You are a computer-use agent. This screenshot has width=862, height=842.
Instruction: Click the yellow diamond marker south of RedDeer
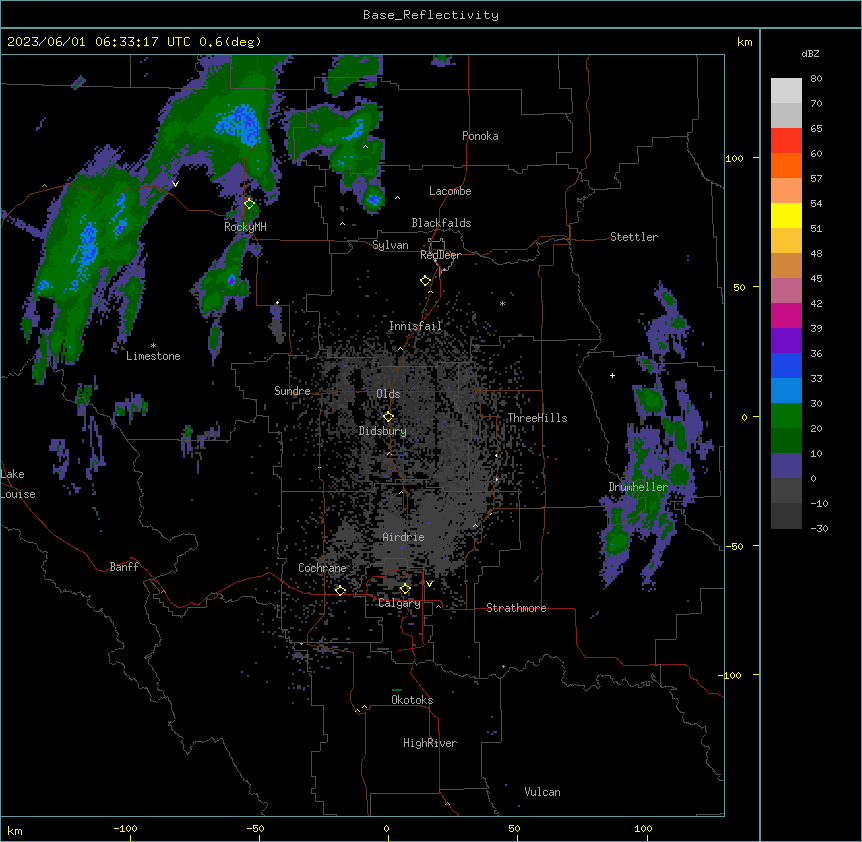point(425,281)
